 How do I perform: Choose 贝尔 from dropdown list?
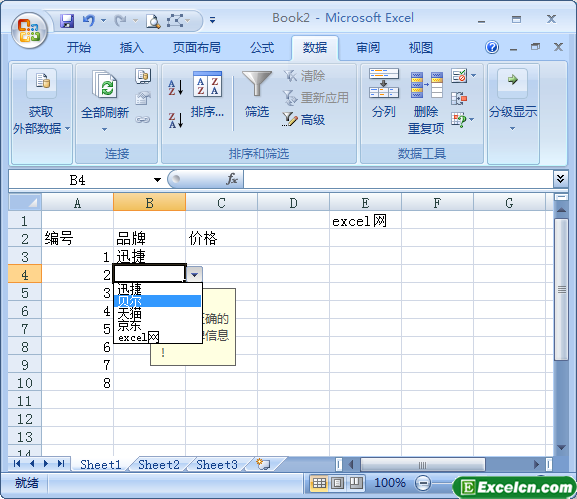[157, 301]
